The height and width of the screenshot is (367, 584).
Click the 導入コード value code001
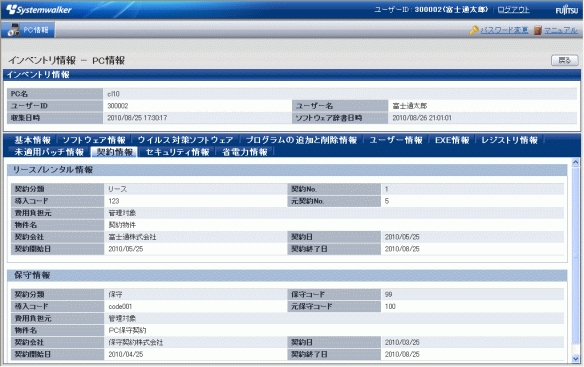(120, 306)
